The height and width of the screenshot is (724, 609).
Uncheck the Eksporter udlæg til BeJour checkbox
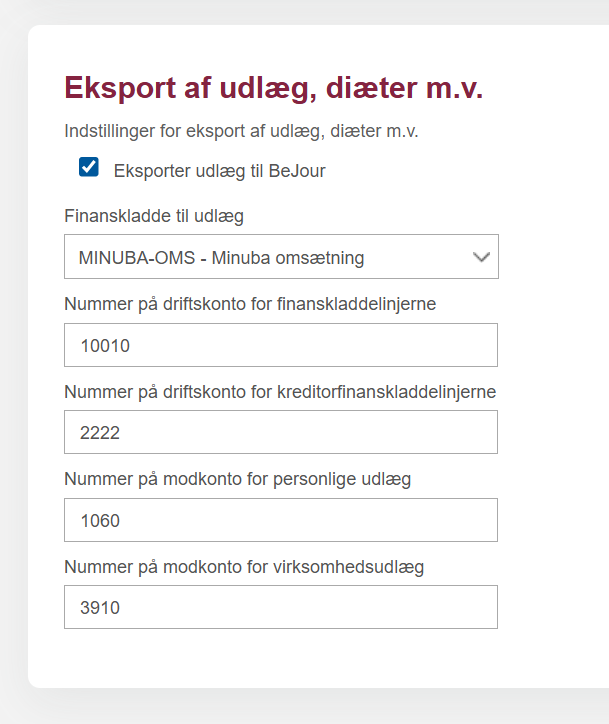pos(89,167)
